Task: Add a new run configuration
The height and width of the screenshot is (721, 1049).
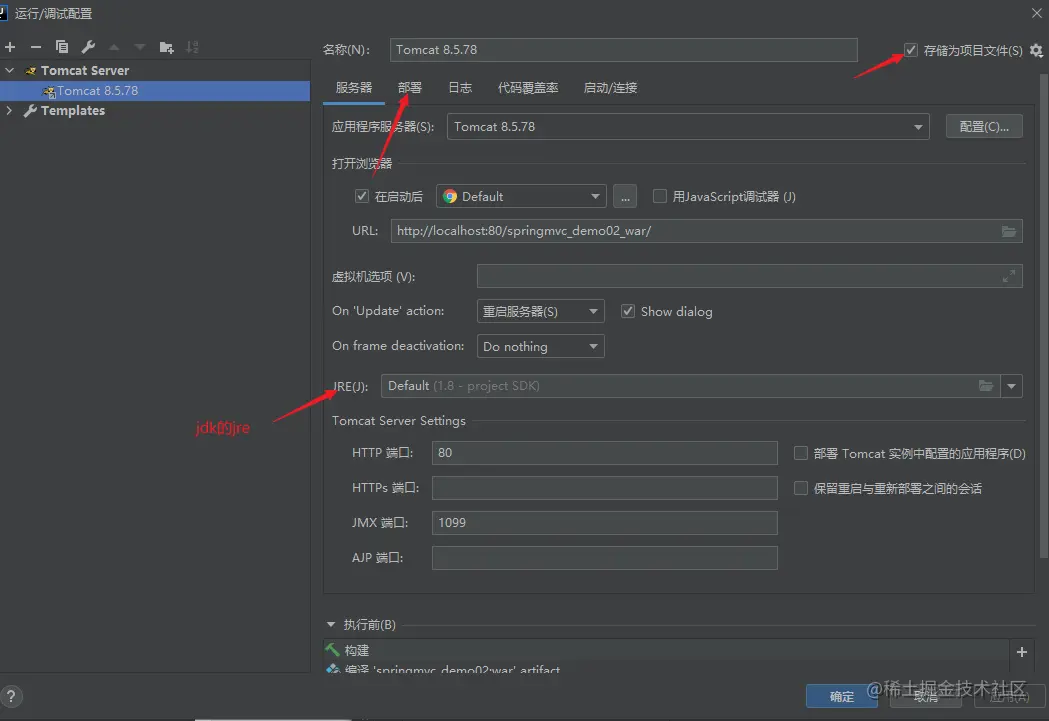Action: [x=10, y=47]
